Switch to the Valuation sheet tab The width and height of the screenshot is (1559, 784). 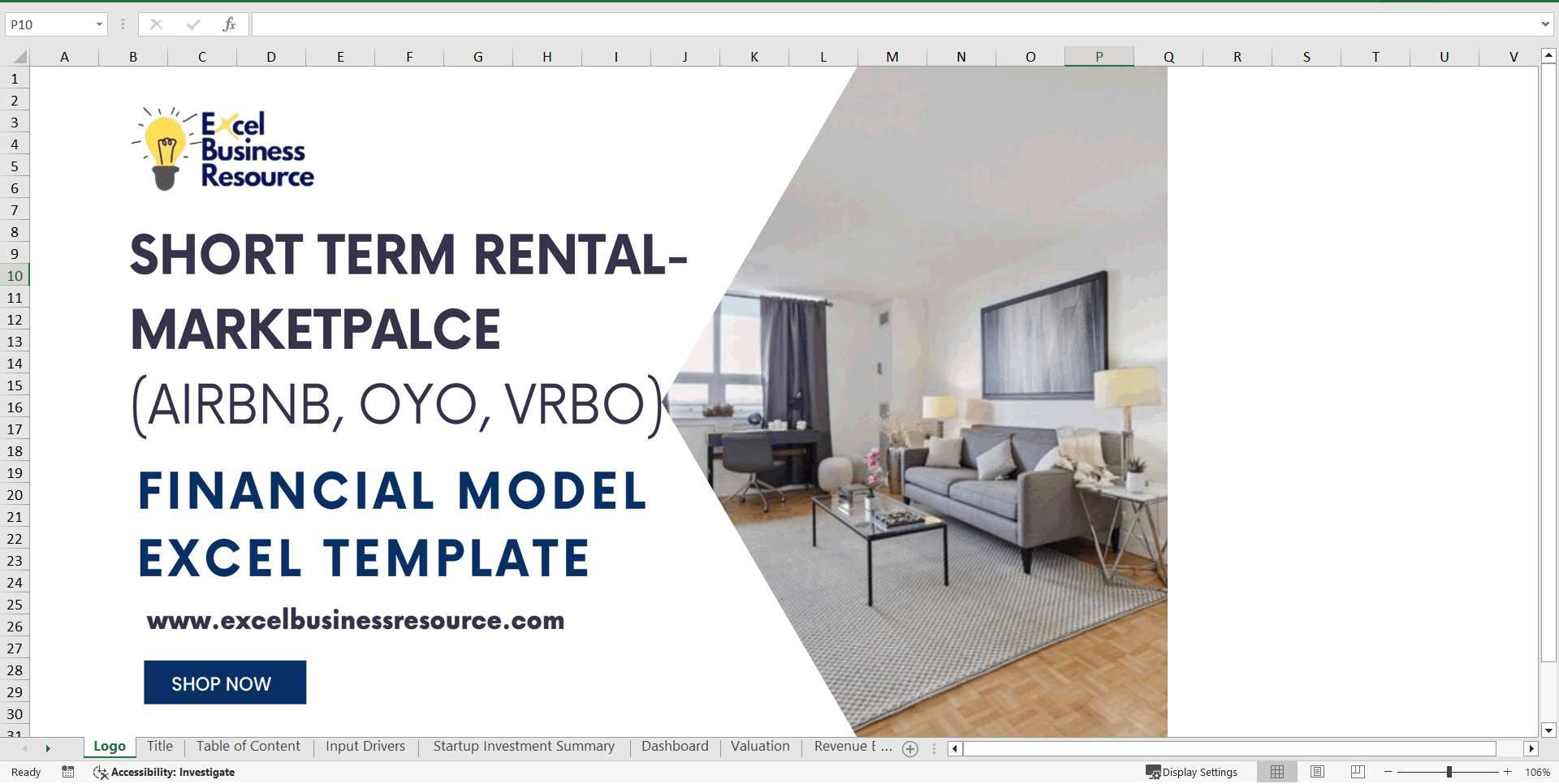click(760, 747)
